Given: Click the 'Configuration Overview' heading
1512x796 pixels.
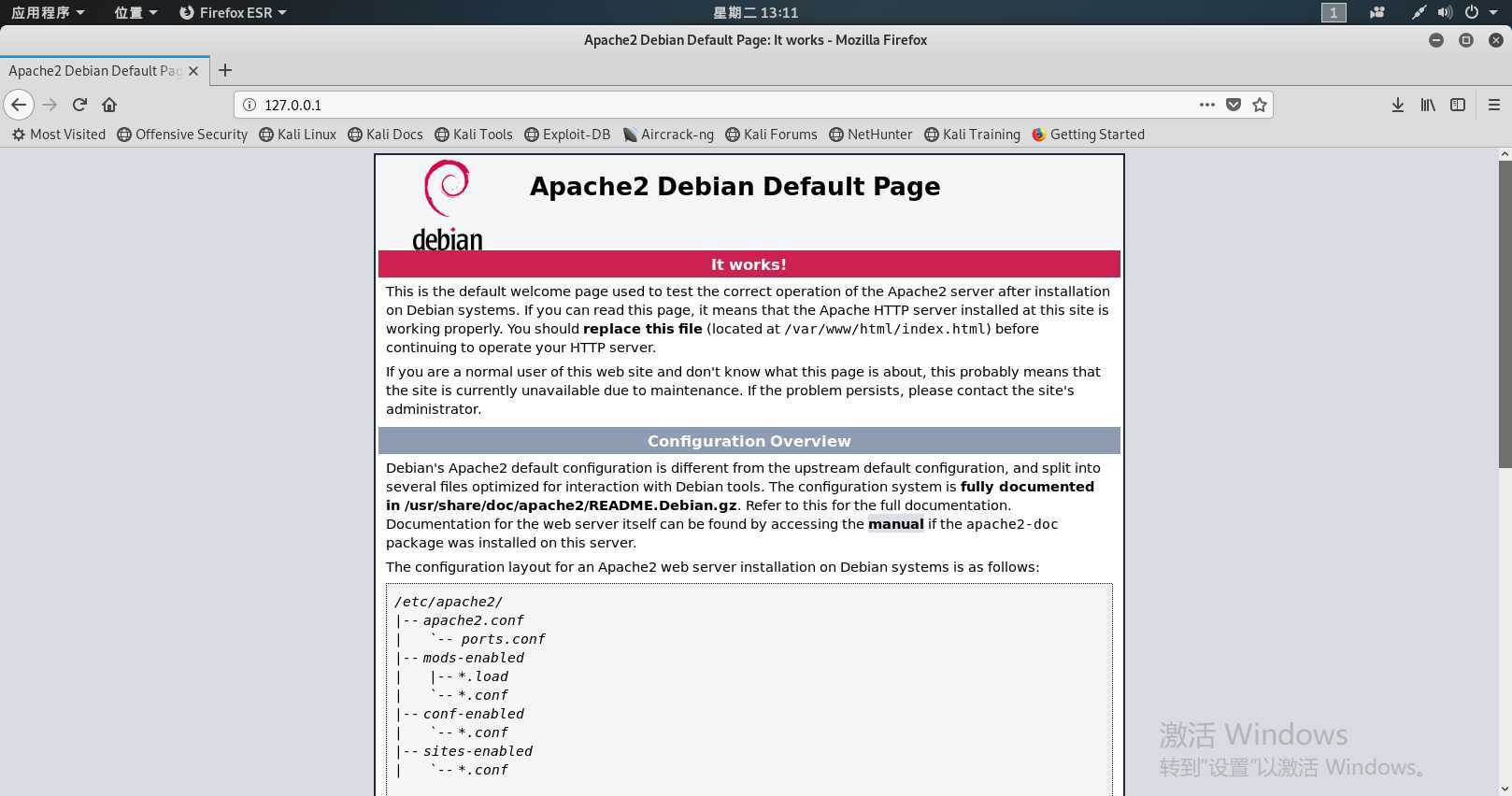Looking at the screenshot, I should 749,441.
